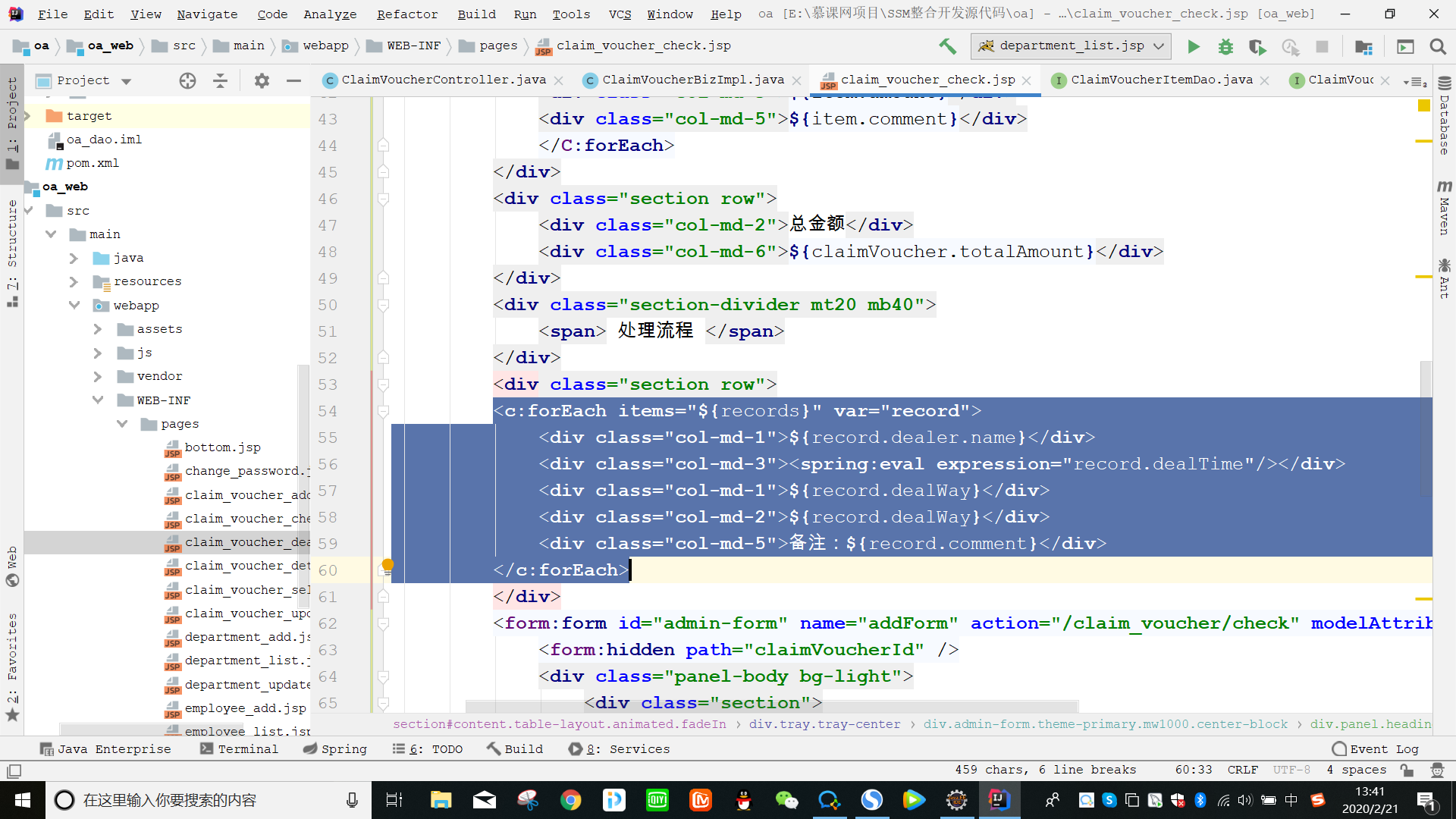Collapse the div fold on line 46
This screenshot has height=819, width=1456.
point(384,199)
